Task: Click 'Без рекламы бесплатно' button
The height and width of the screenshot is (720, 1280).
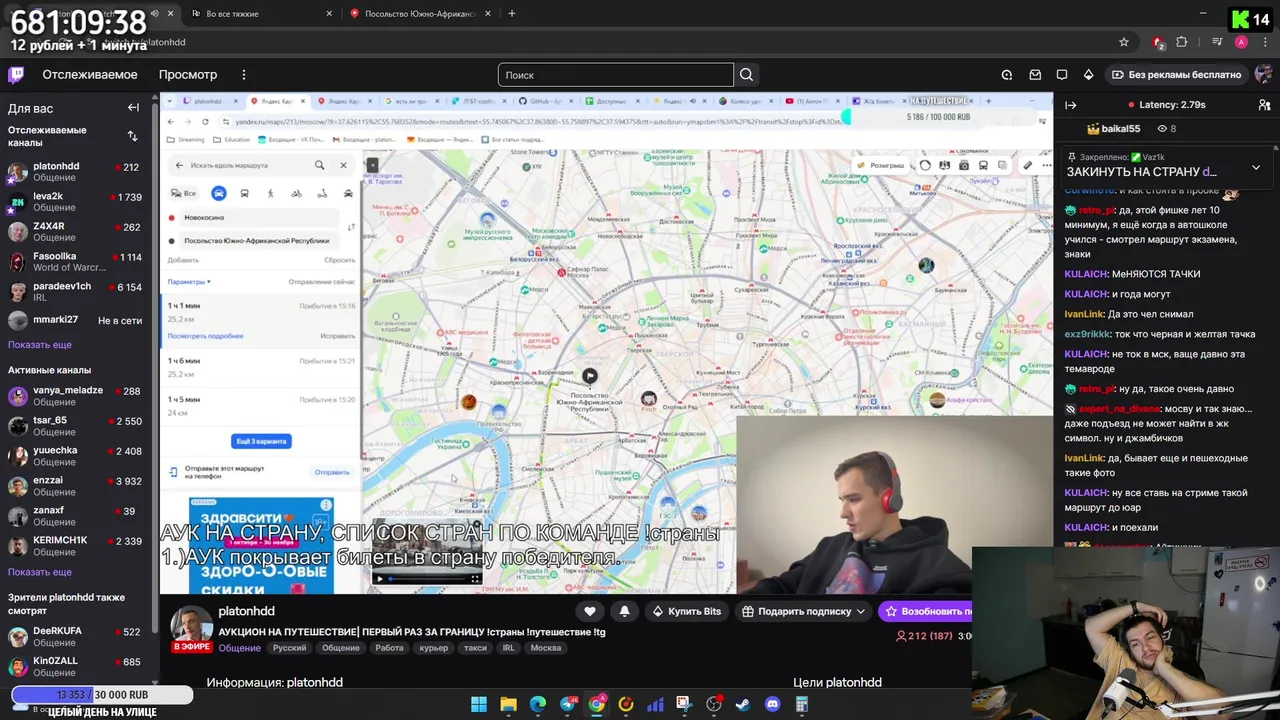Action: click(1176, 75)
